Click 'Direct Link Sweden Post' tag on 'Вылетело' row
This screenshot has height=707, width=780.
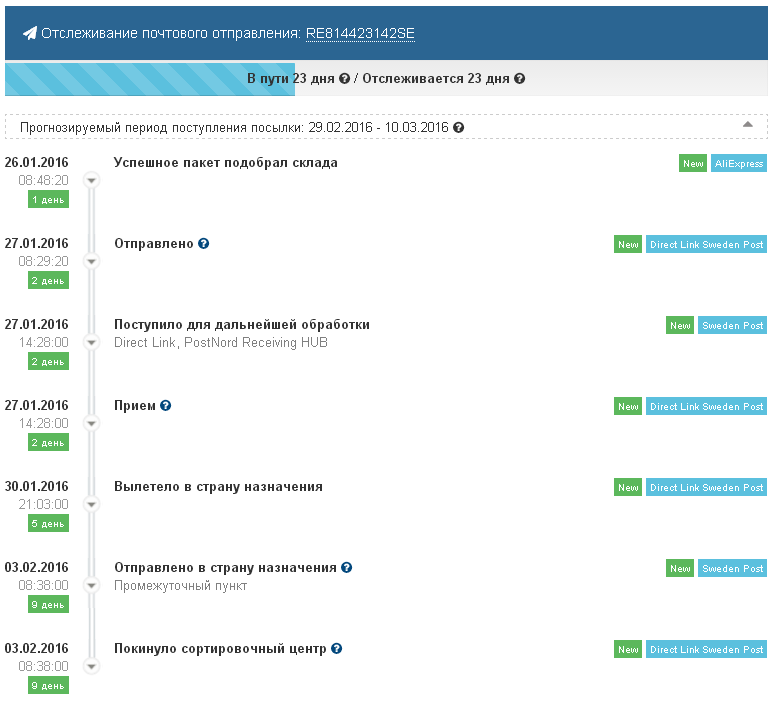pos(706,488)
